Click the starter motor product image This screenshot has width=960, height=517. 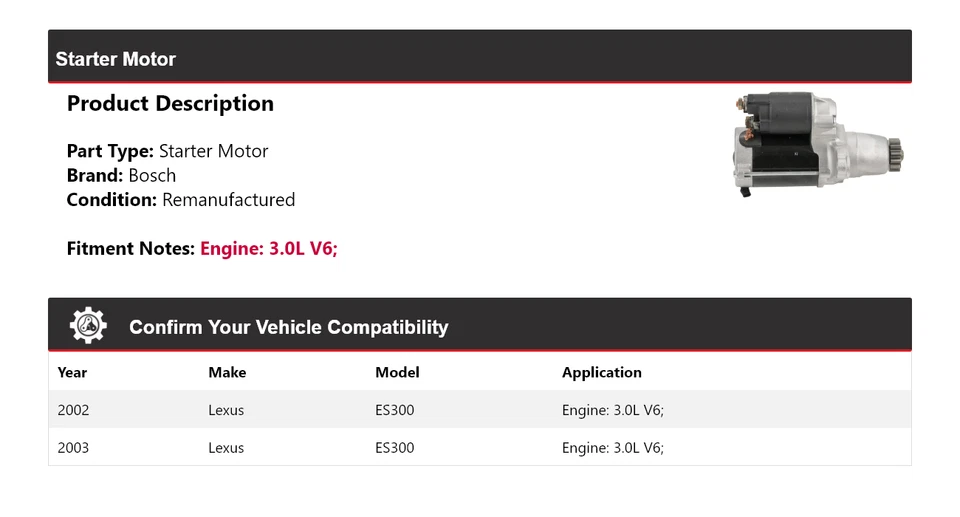pyautogui.click(x=817, y=144)
